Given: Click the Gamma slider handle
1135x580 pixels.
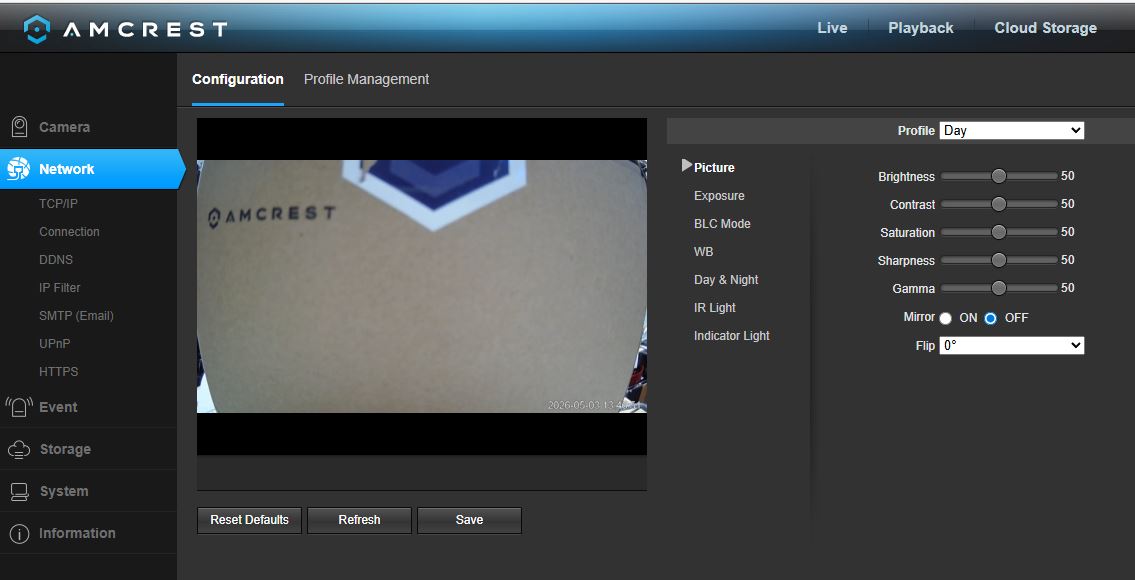Looking at the screenshot, I should (x=999, y=288).
